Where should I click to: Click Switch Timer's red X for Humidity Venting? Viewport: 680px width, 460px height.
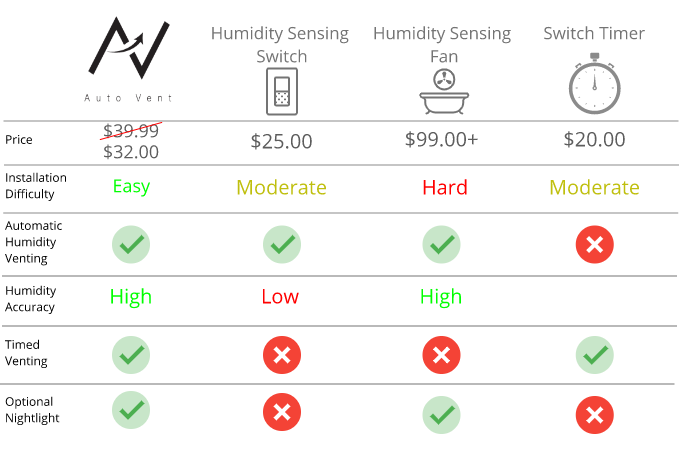pyautogui.click(x=594, y=243)
